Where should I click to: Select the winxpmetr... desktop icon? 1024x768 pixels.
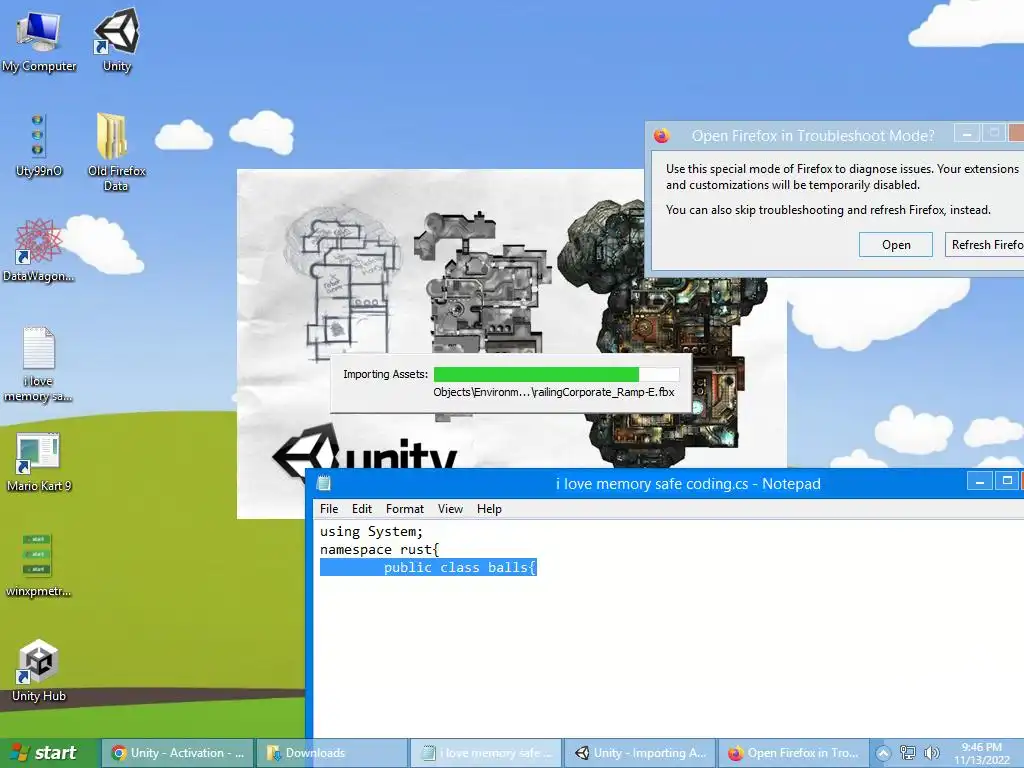[39, 565]
